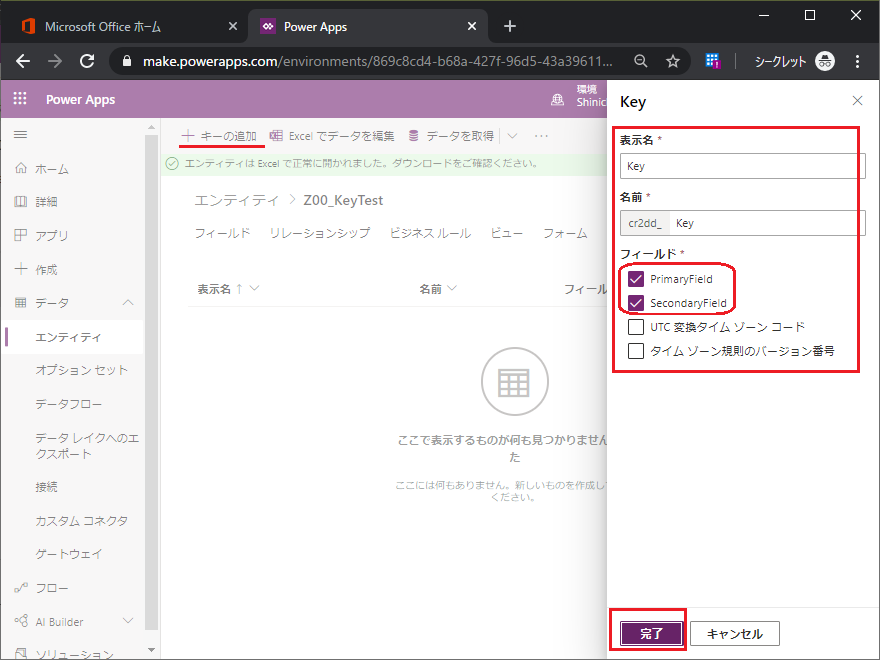Uncheck the PrimaryField checkbox

click(x=636, y=279)
